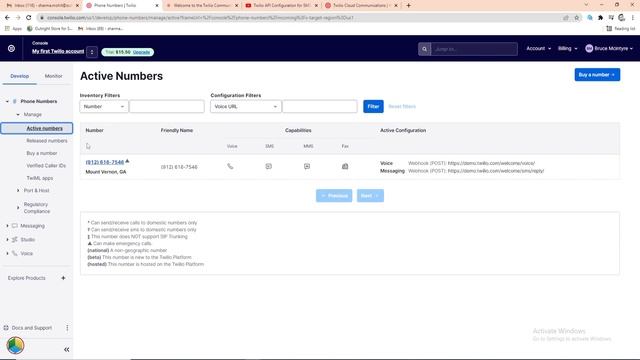640x360 pixels.
Task: Click the Previous pagination button
Action: click(334, 196)
